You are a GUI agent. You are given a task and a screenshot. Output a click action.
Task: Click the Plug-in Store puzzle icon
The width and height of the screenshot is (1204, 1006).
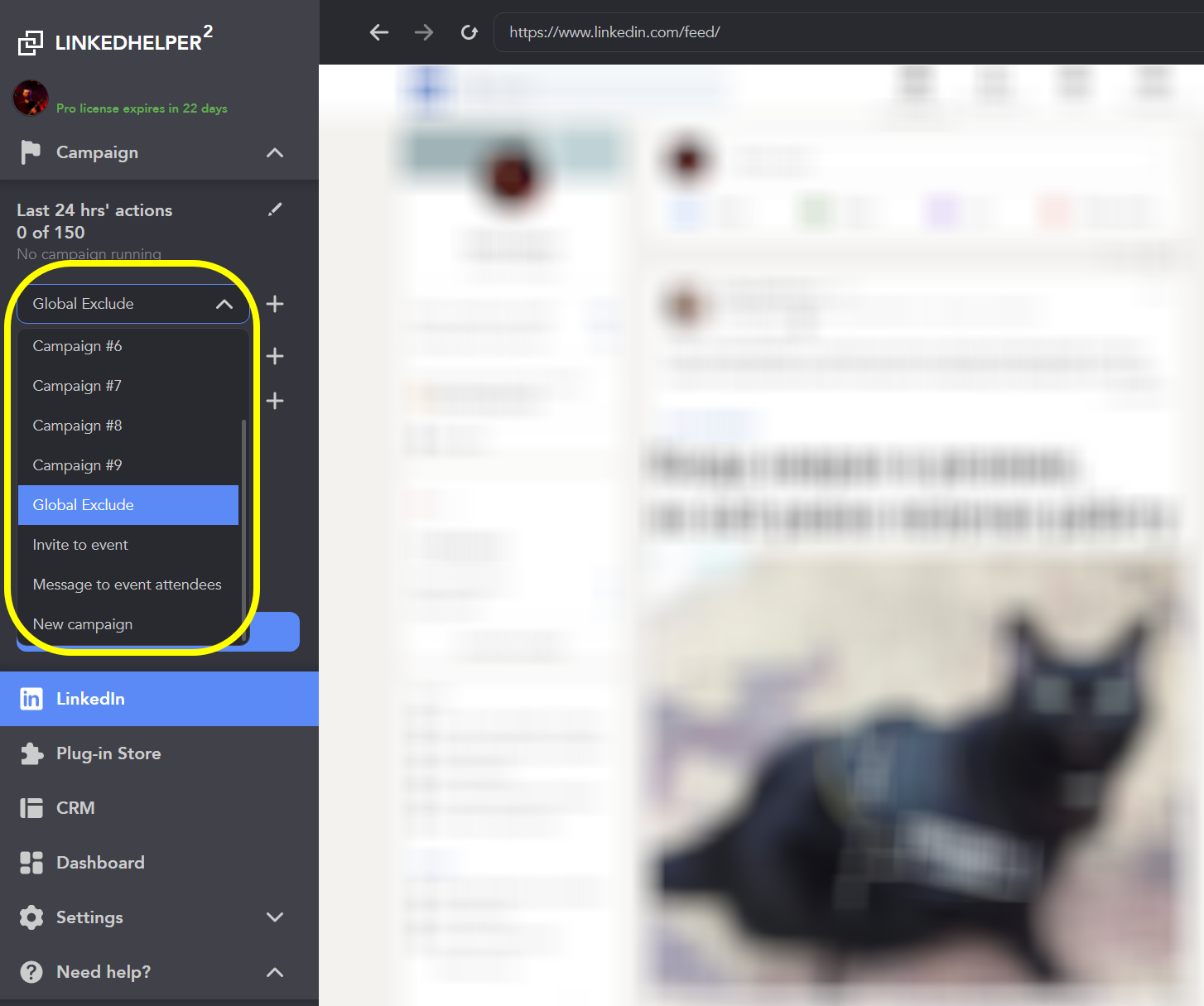click(x=31, y=753)
